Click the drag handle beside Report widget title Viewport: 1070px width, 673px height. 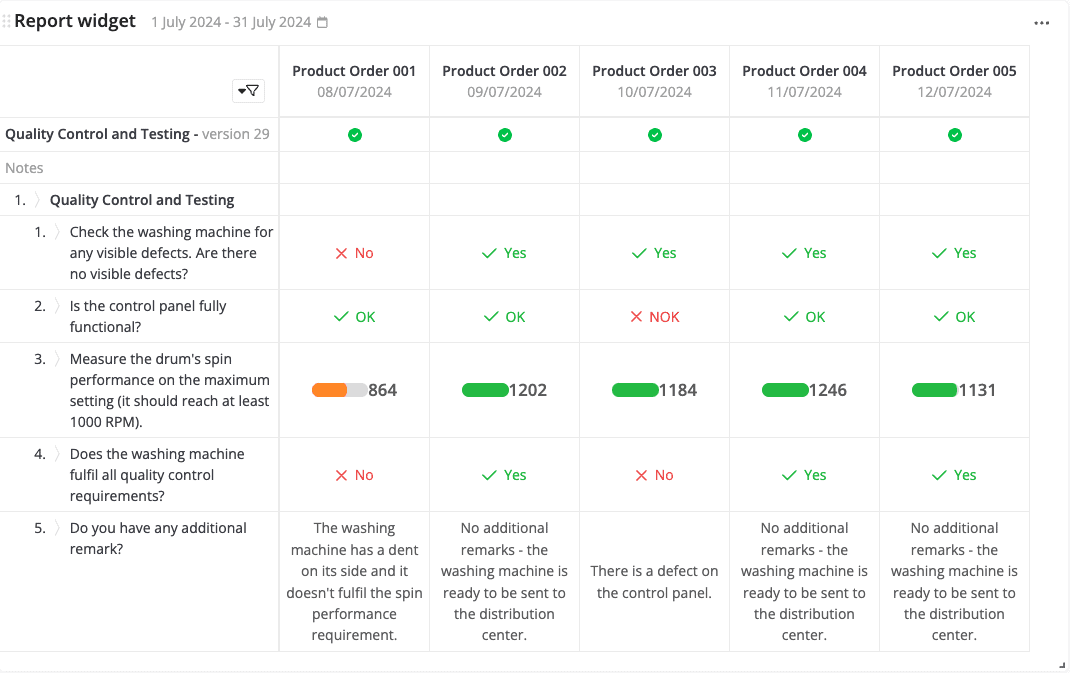point(8,20)
